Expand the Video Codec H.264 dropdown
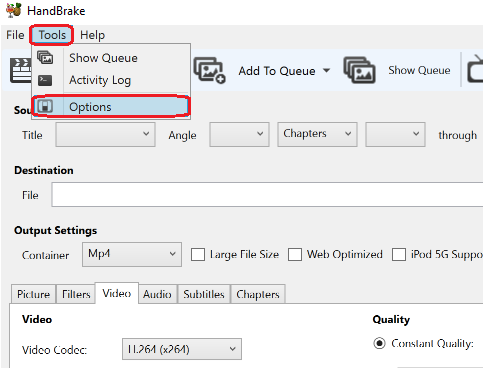 point(182,349)
